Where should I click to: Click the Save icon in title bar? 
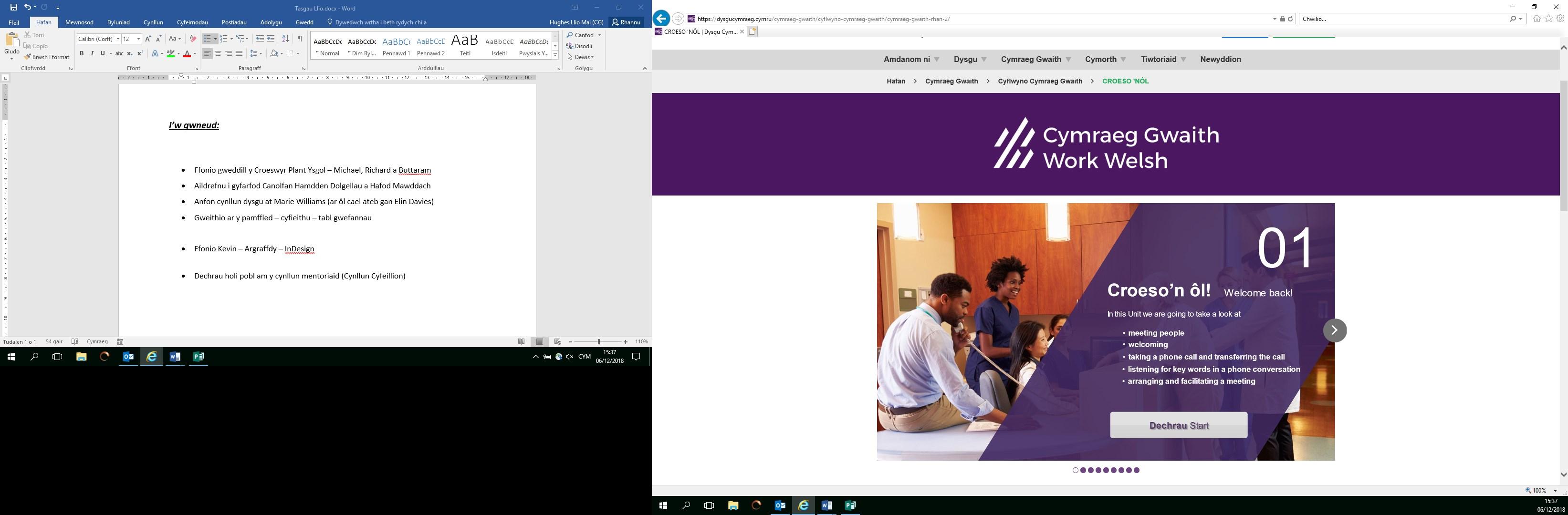coord(13,7)
